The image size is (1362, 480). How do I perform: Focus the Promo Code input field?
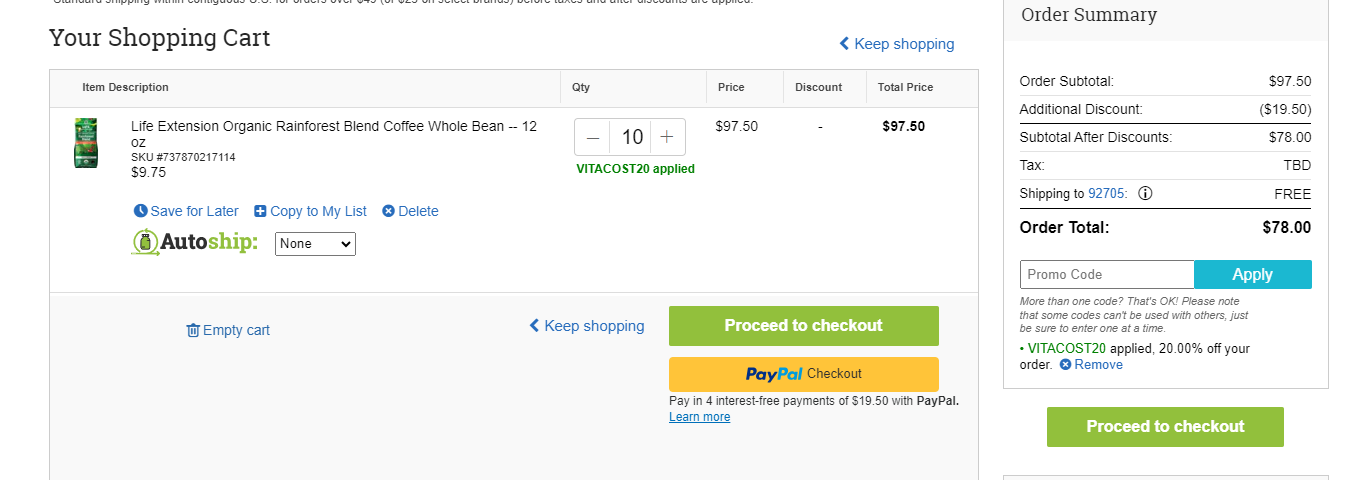pyautogui.click(x=1107, y=275)
